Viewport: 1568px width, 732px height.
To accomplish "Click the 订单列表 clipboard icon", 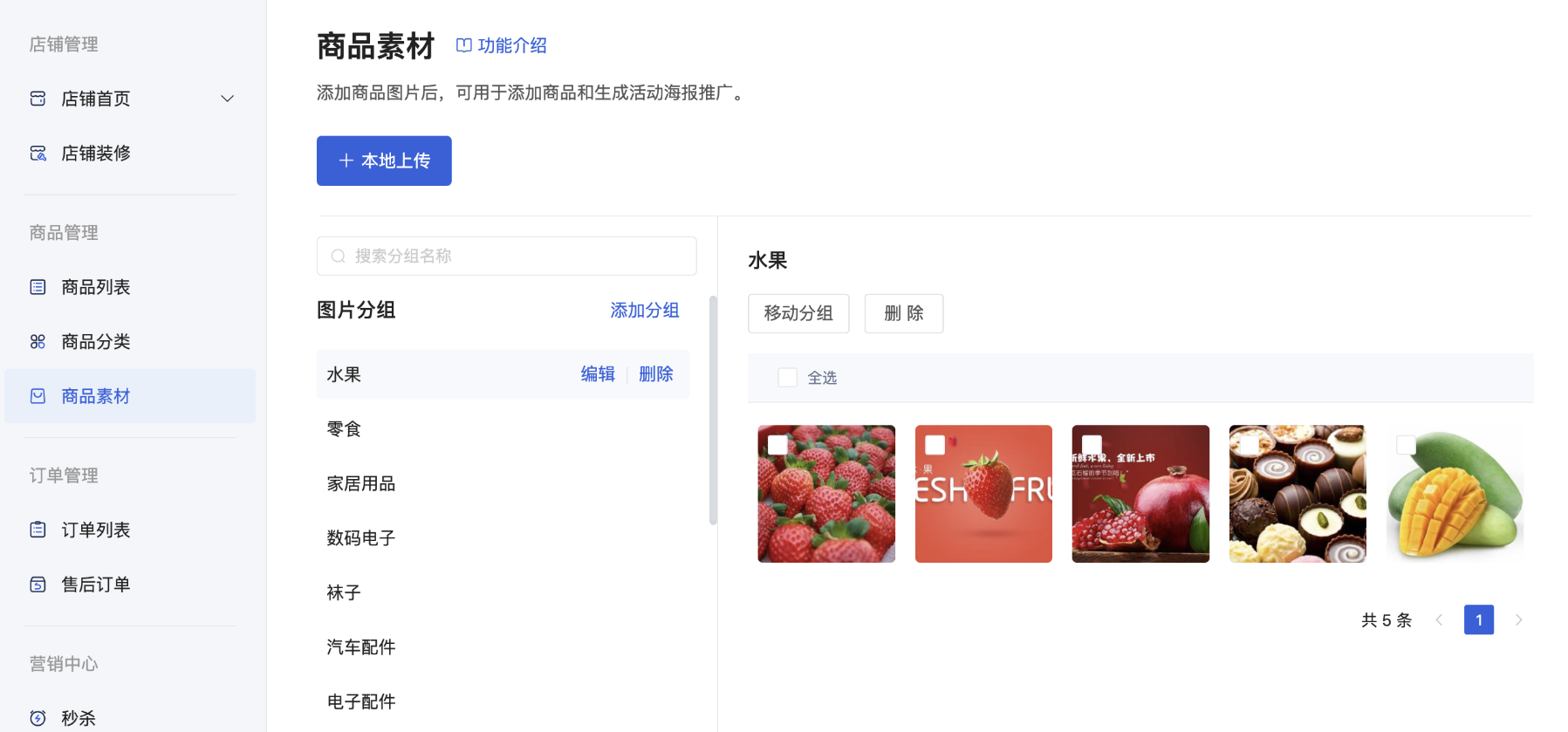I will (x=38, y=530).
